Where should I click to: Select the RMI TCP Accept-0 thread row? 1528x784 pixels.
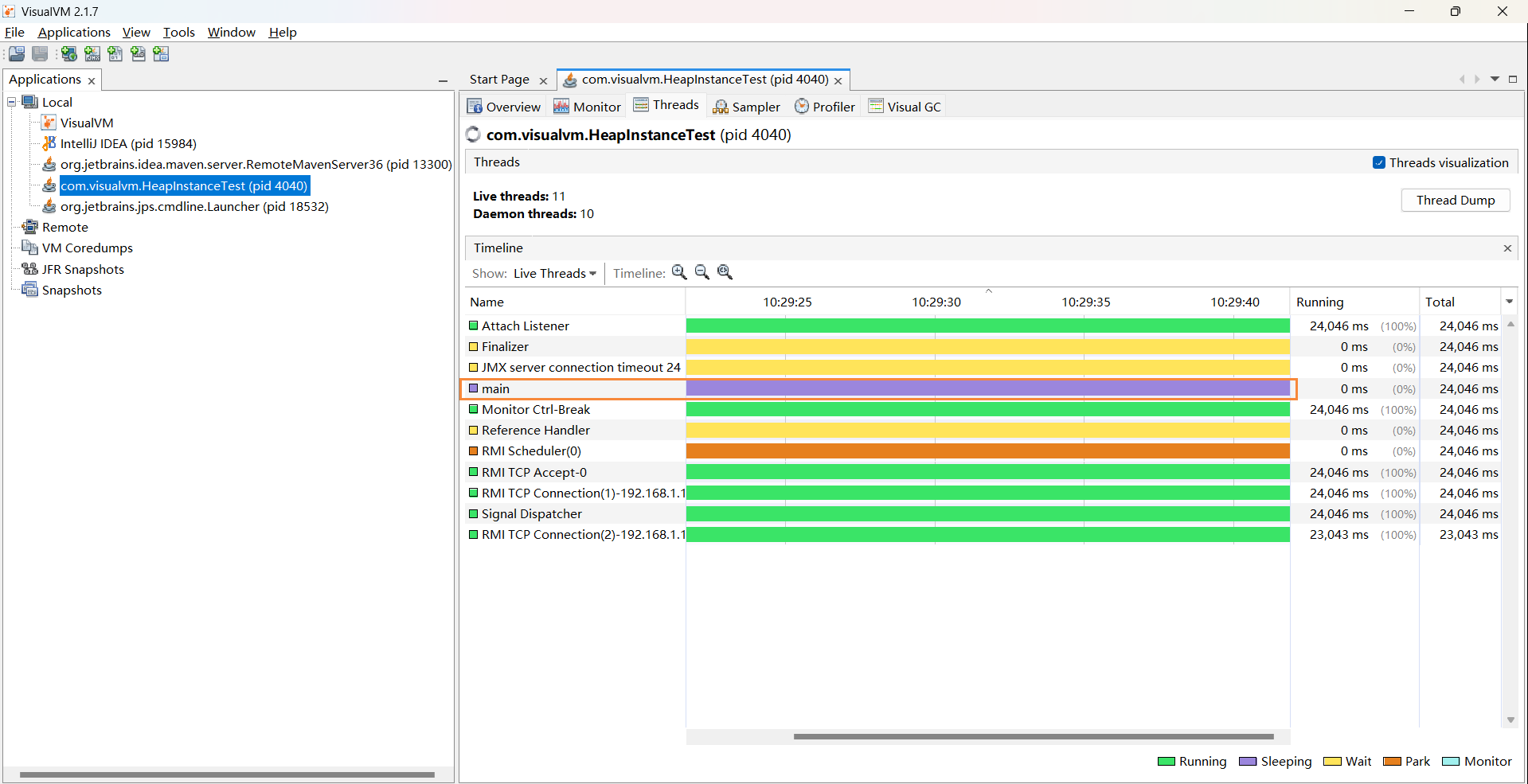pos(983,472)
